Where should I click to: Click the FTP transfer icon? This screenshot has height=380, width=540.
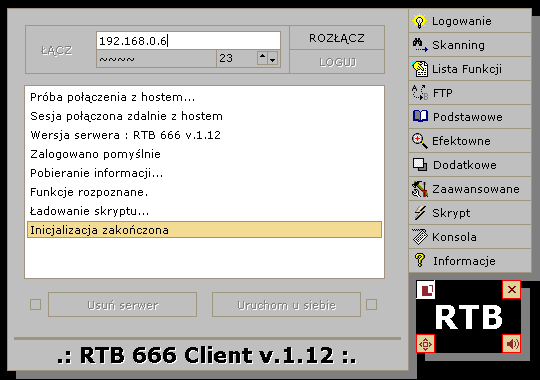click(420, 93)
